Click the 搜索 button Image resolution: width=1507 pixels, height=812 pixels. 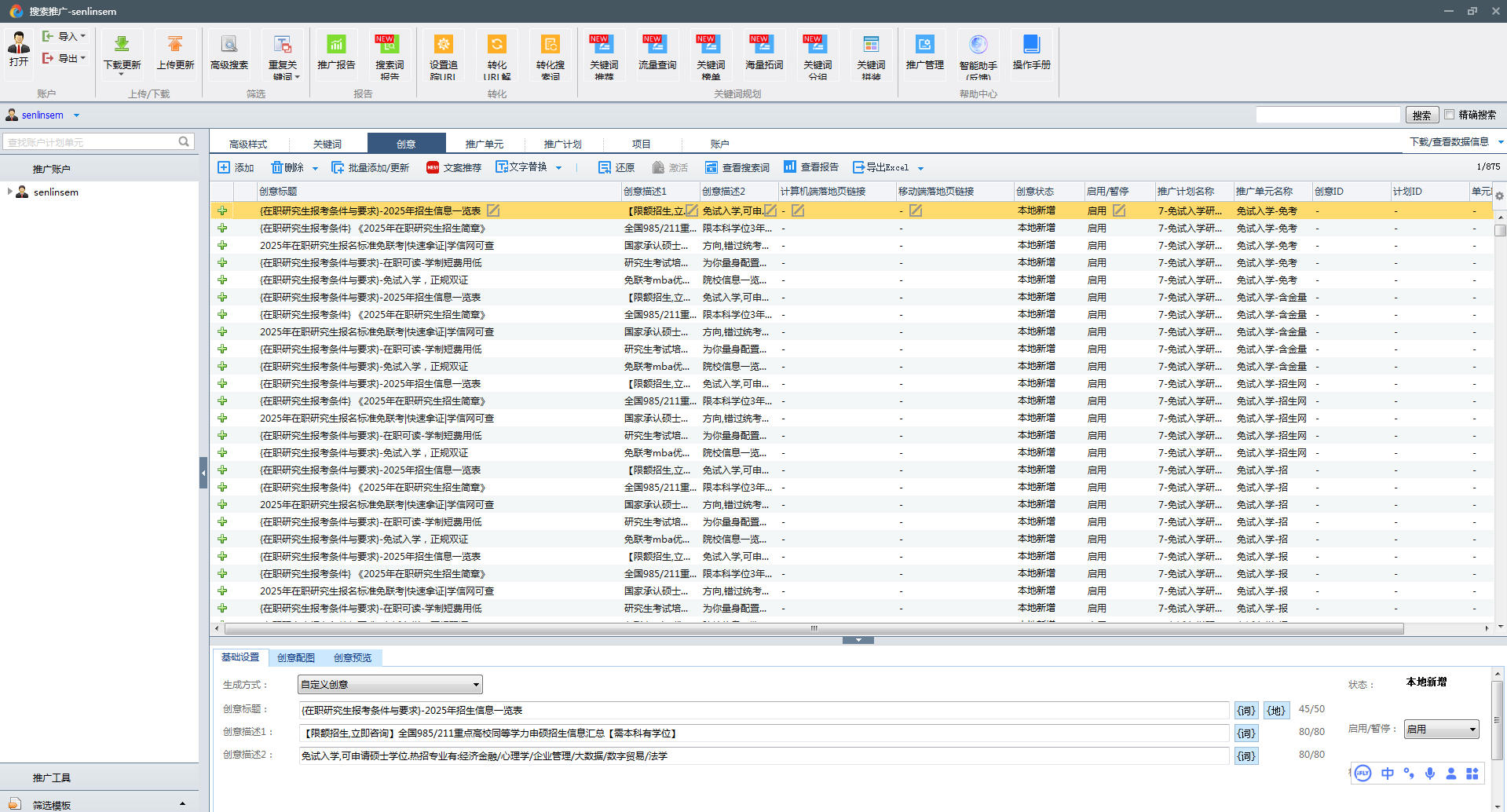click(x=1421, y=115)
